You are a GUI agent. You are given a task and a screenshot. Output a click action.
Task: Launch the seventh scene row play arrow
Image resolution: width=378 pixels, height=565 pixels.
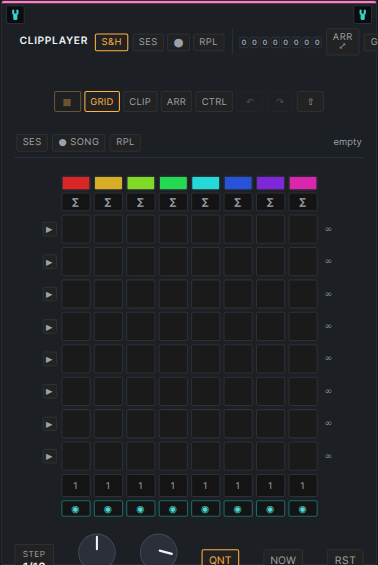click(x=49, y=424)
